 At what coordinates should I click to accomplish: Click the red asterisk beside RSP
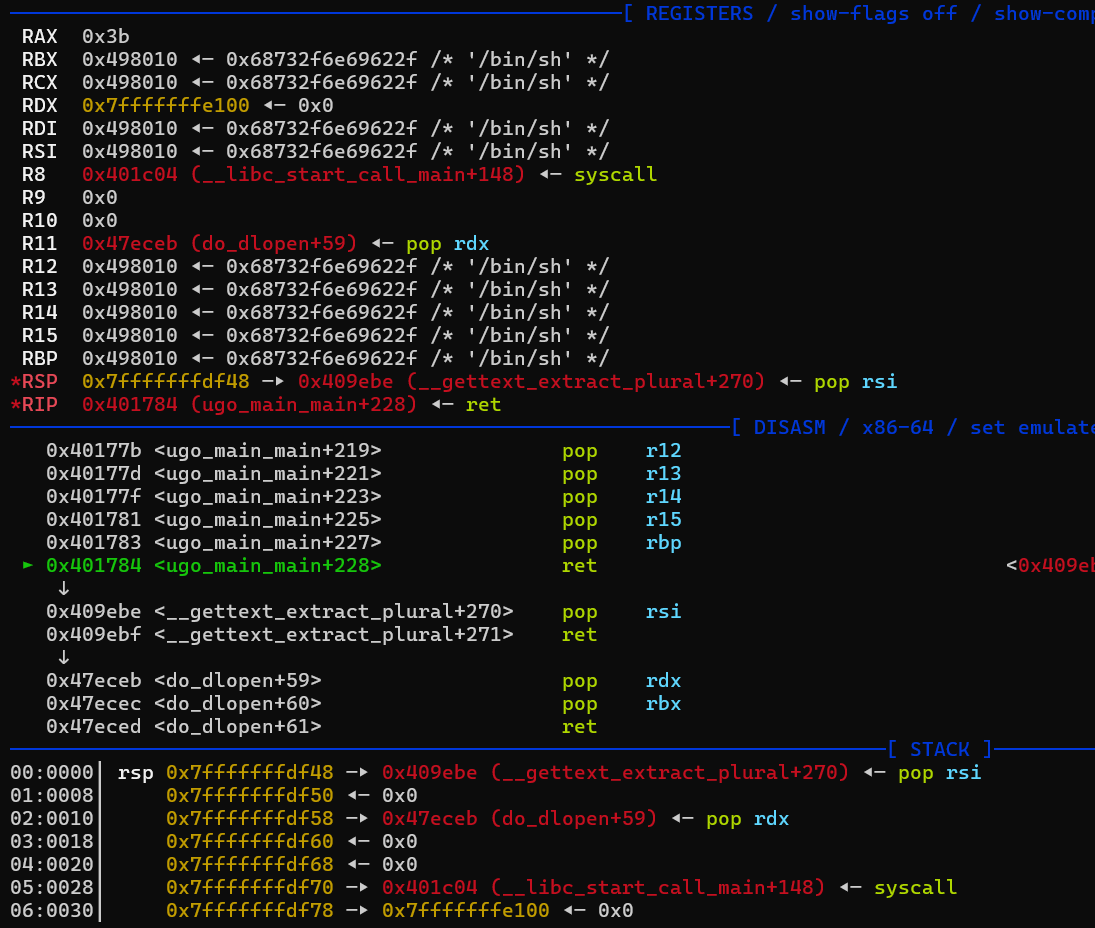(x=15, y=381)
